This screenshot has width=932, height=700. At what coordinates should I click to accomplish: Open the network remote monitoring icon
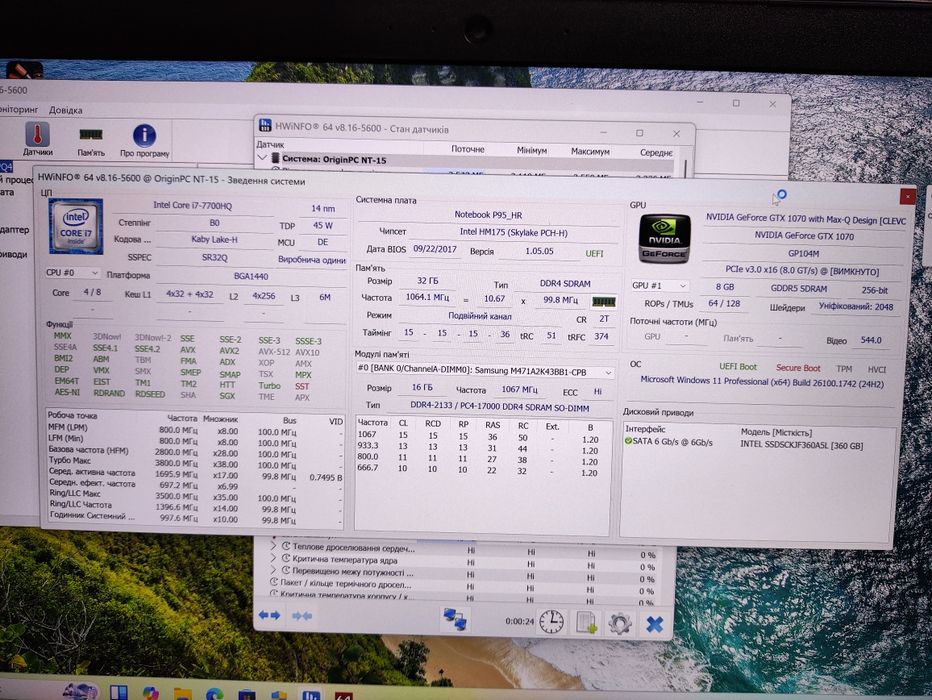[455, 620]
